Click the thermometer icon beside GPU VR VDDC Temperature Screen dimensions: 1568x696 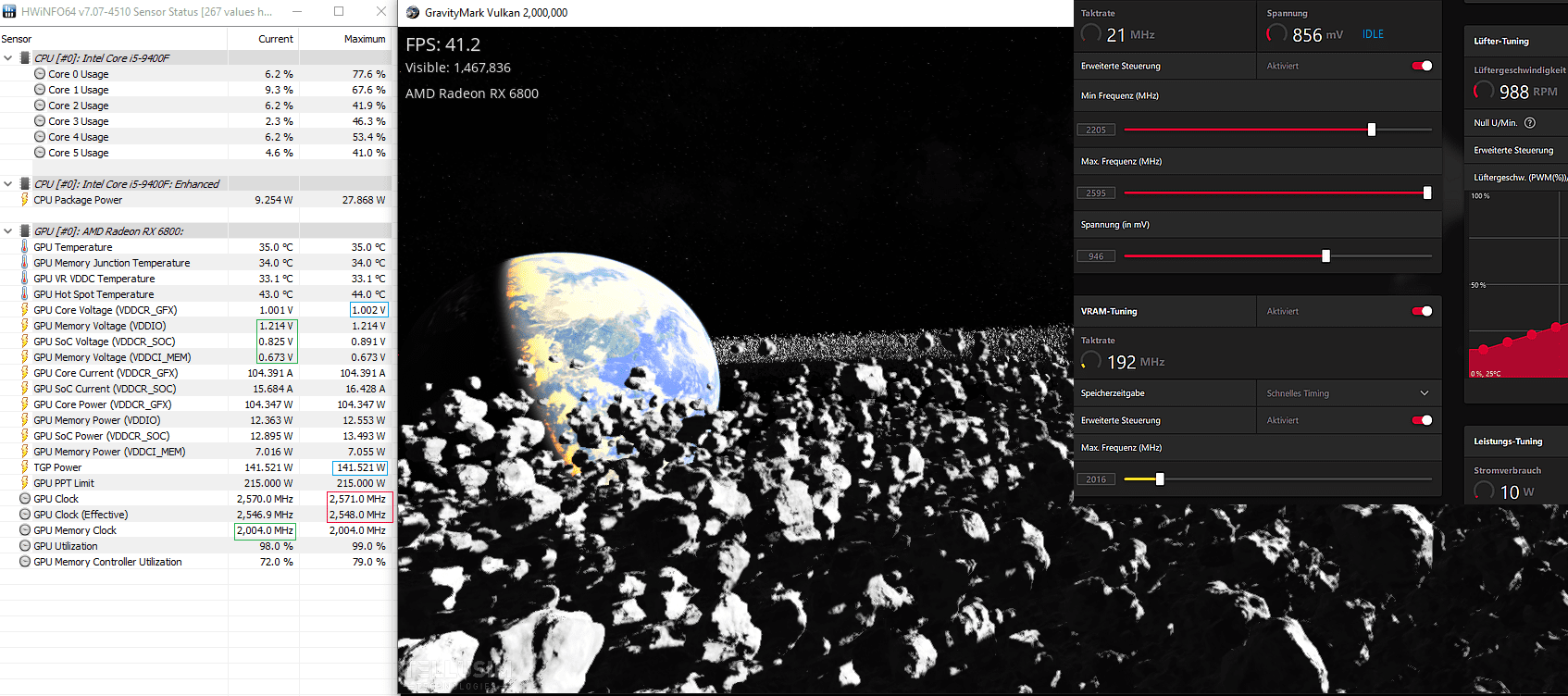(25, 279)
